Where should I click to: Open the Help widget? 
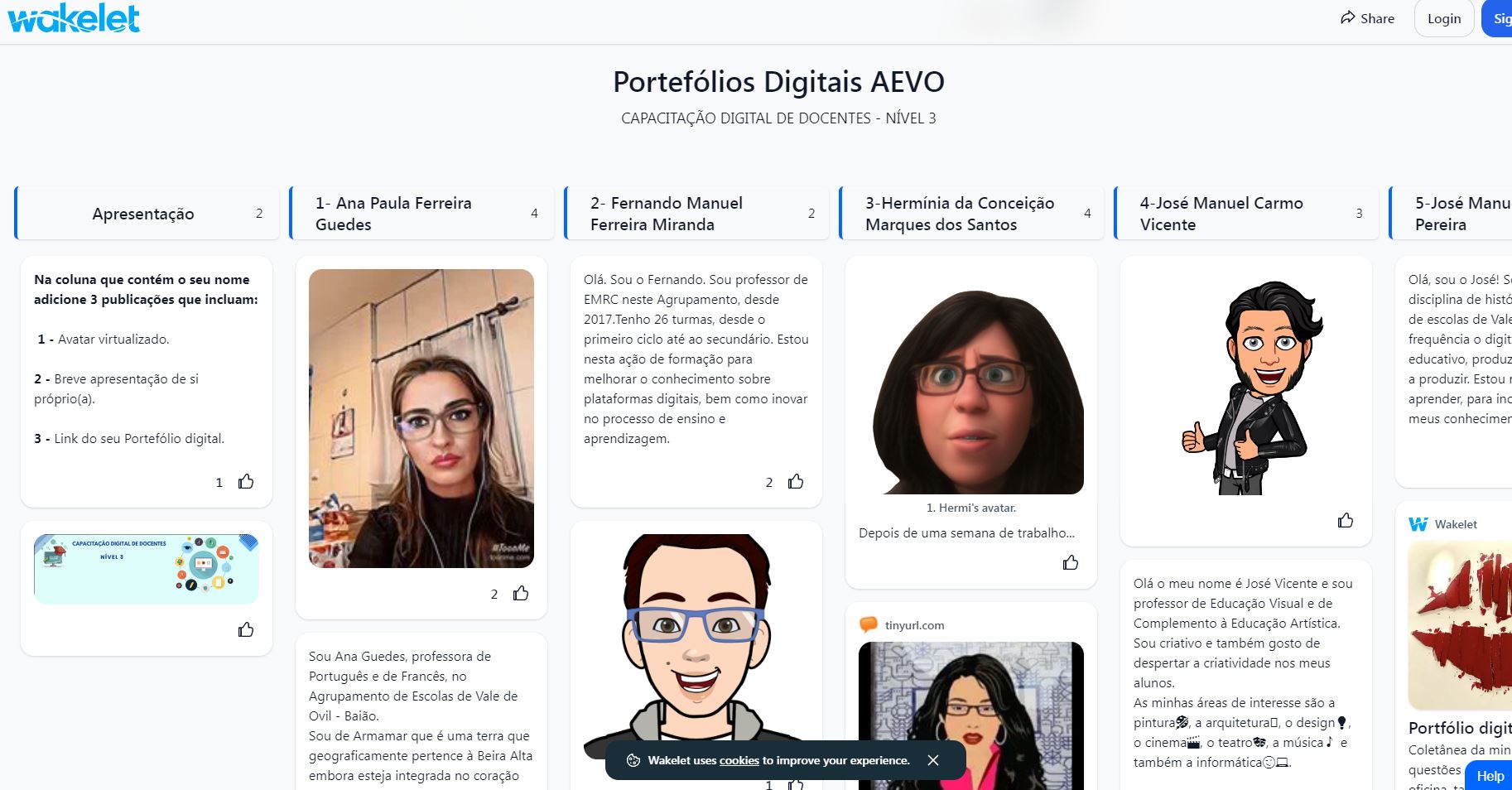click(1490, 776)
